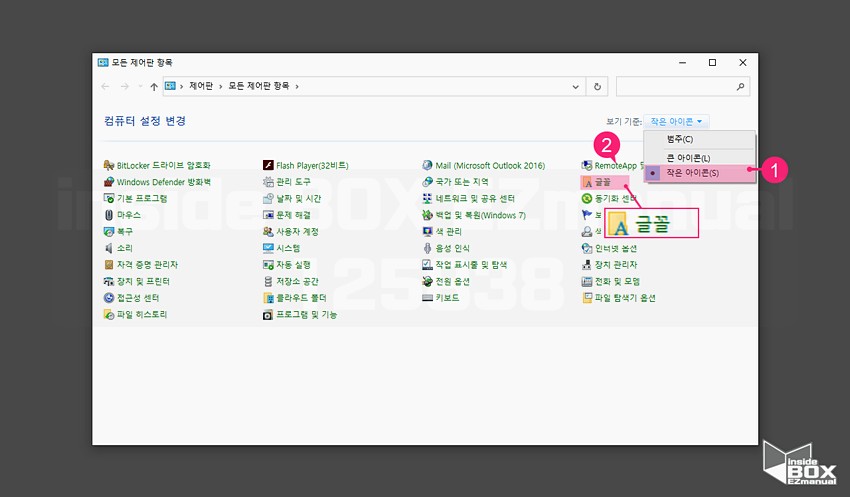Viewport: 850px width, 497px height.
Task: Click 모든 제어판 항목 breadcrumb
Action: 259,86
